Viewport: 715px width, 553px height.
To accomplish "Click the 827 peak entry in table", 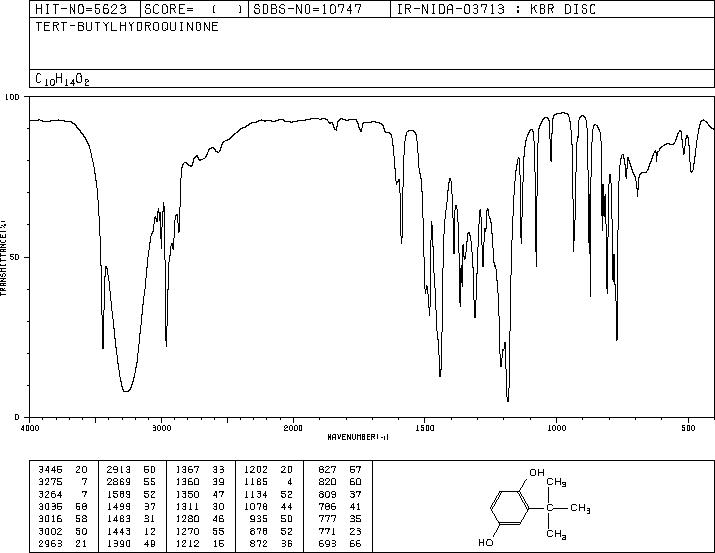I will 340,469.
